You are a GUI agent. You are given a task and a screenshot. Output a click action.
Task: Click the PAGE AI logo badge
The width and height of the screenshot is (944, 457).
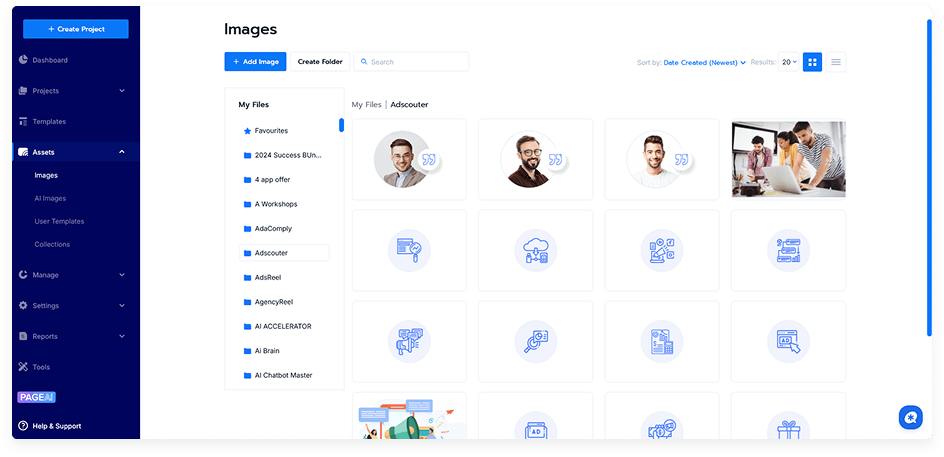coord(36,397)
